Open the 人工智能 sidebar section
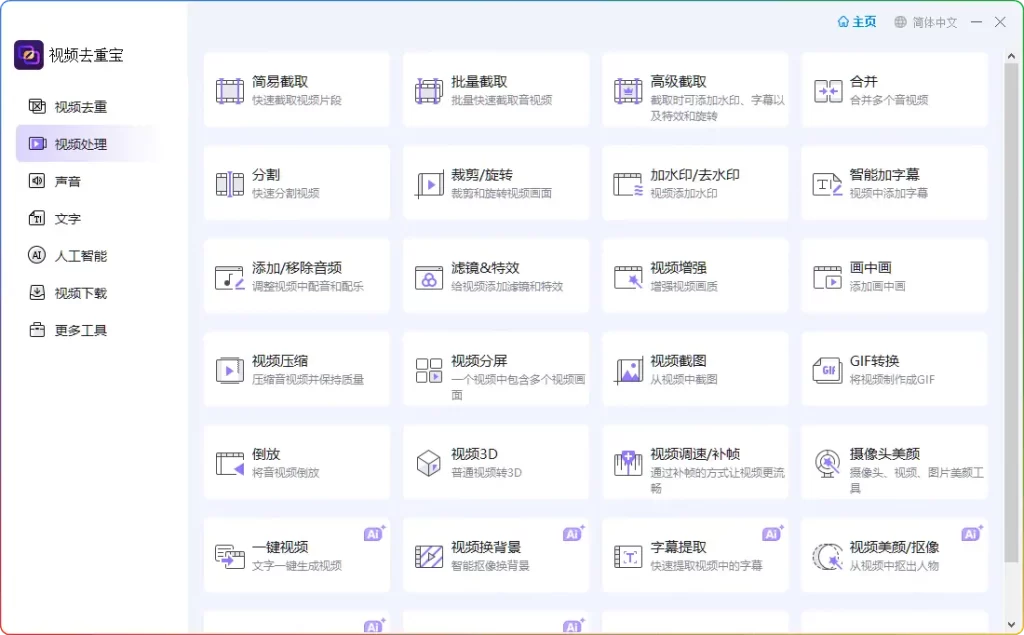 (x=73, y=255)
